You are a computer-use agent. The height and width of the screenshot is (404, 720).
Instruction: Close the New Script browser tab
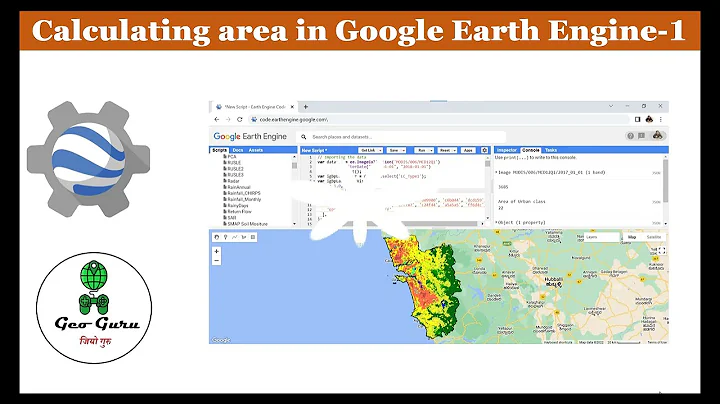point(292,107)
